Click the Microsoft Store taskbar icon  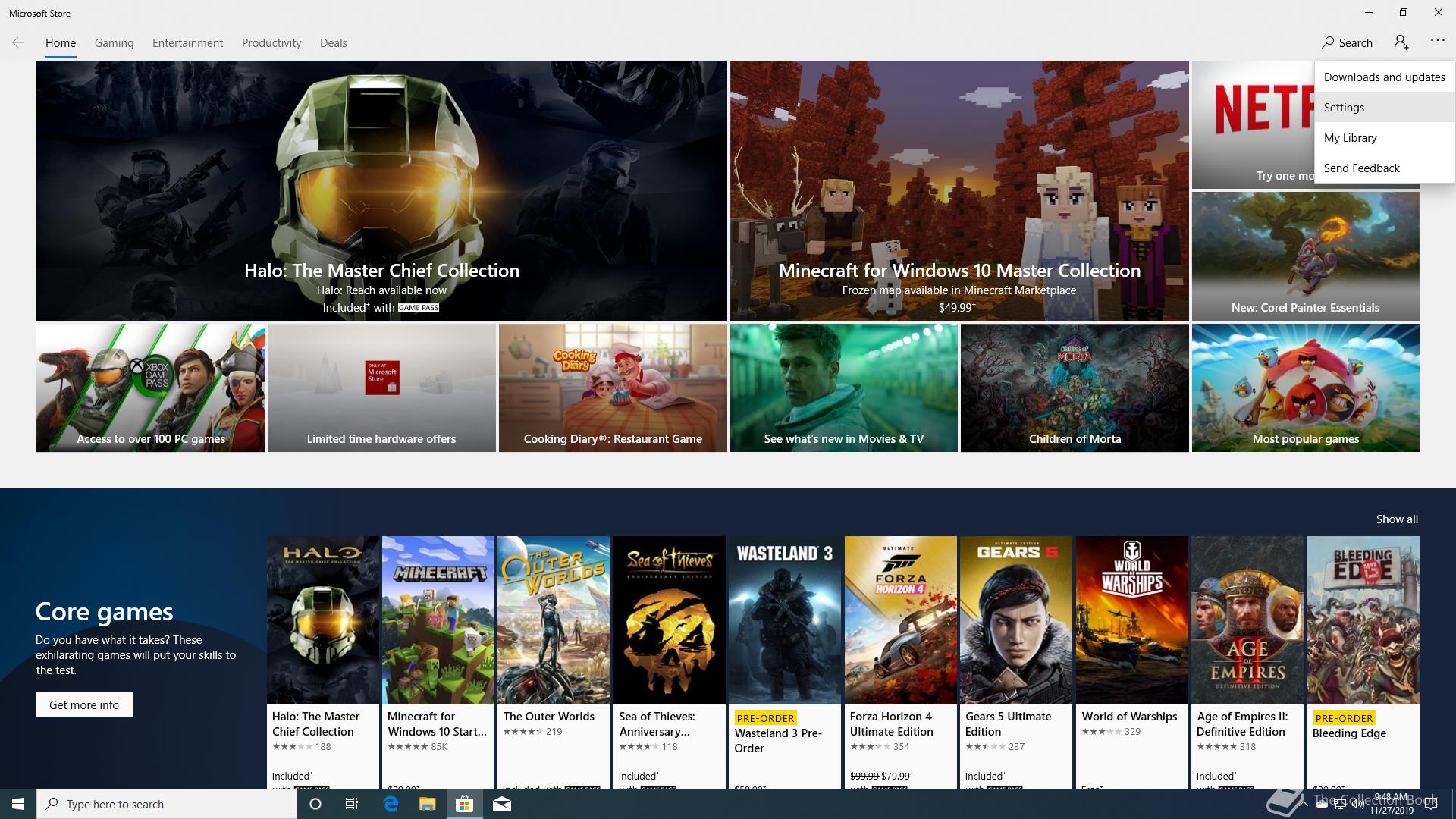pyautogui.click(x=464, y=804)
